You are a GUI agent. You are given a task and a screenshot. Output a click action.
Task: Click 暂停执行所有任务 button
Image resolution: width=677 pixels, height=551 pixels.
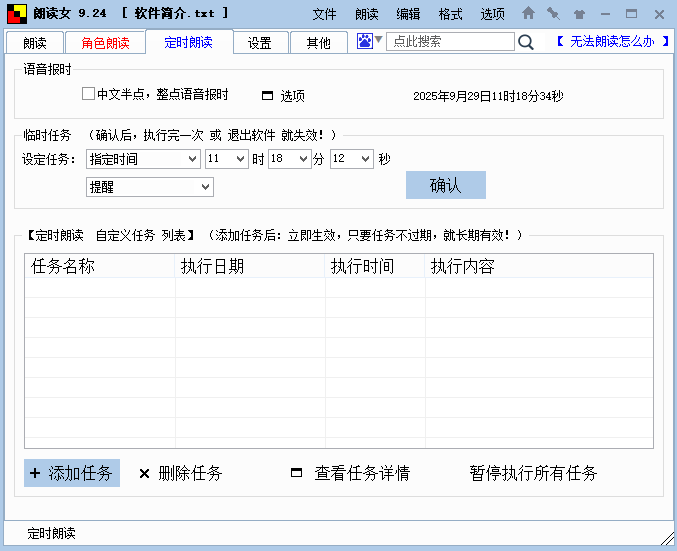(x=533, y=473)
